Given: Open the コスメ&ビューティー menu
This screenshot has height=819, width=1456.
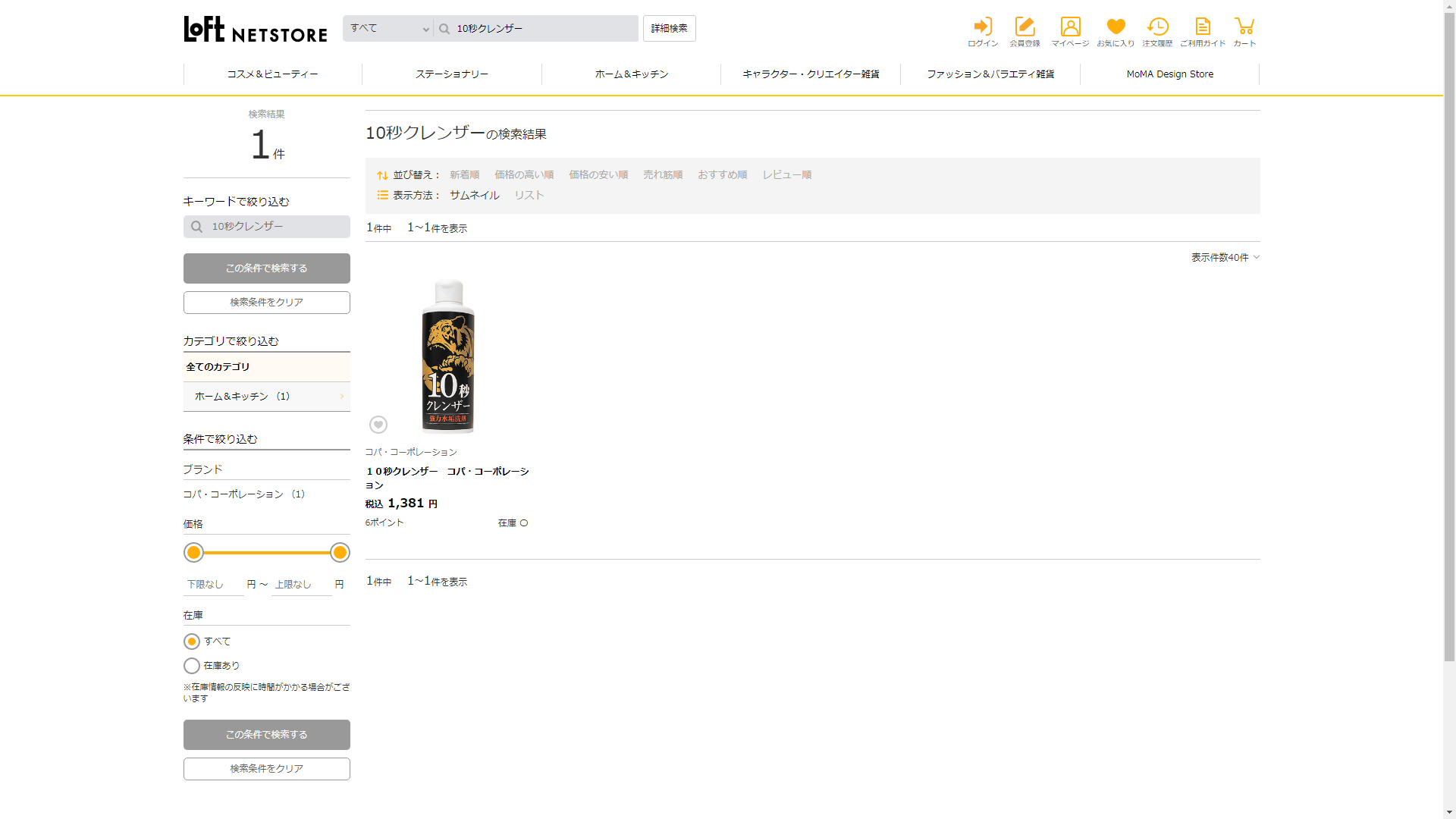Looking at the screenshot, I should (x=272, y=74).
